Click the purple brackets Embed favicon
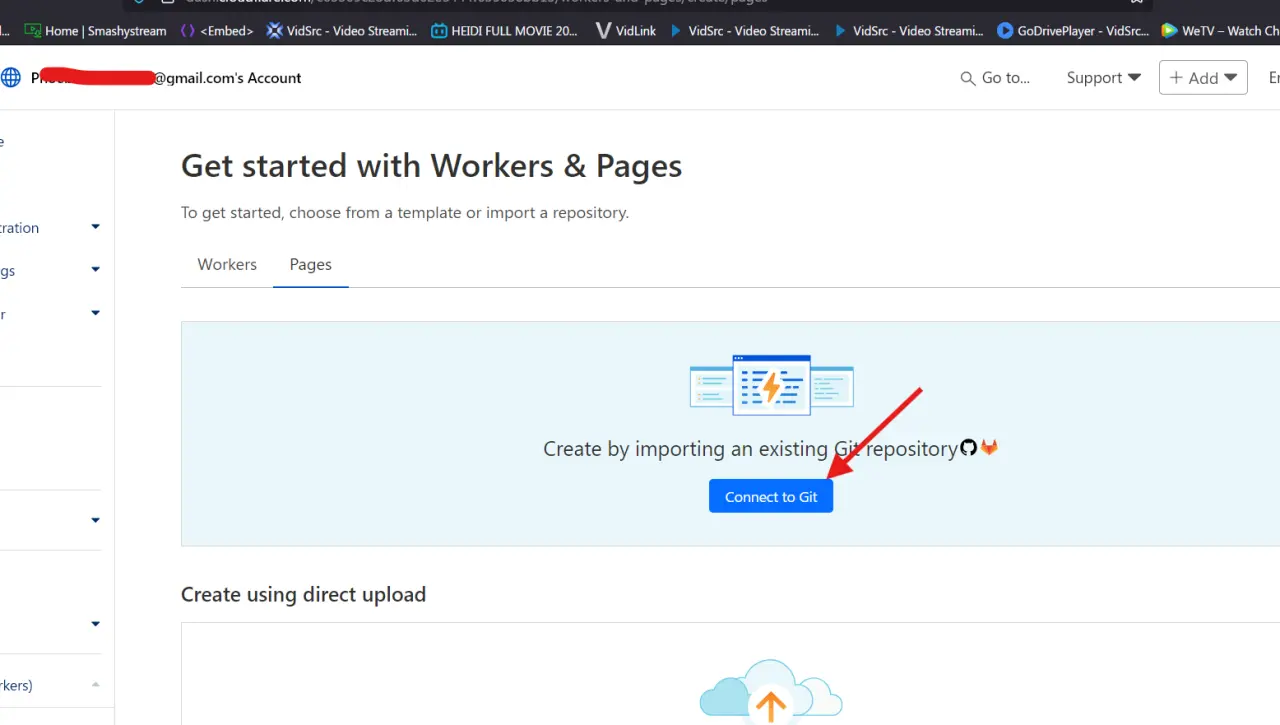Image resolution: width=1280 pixels, height=725 pixels. [x=187, y=31]
